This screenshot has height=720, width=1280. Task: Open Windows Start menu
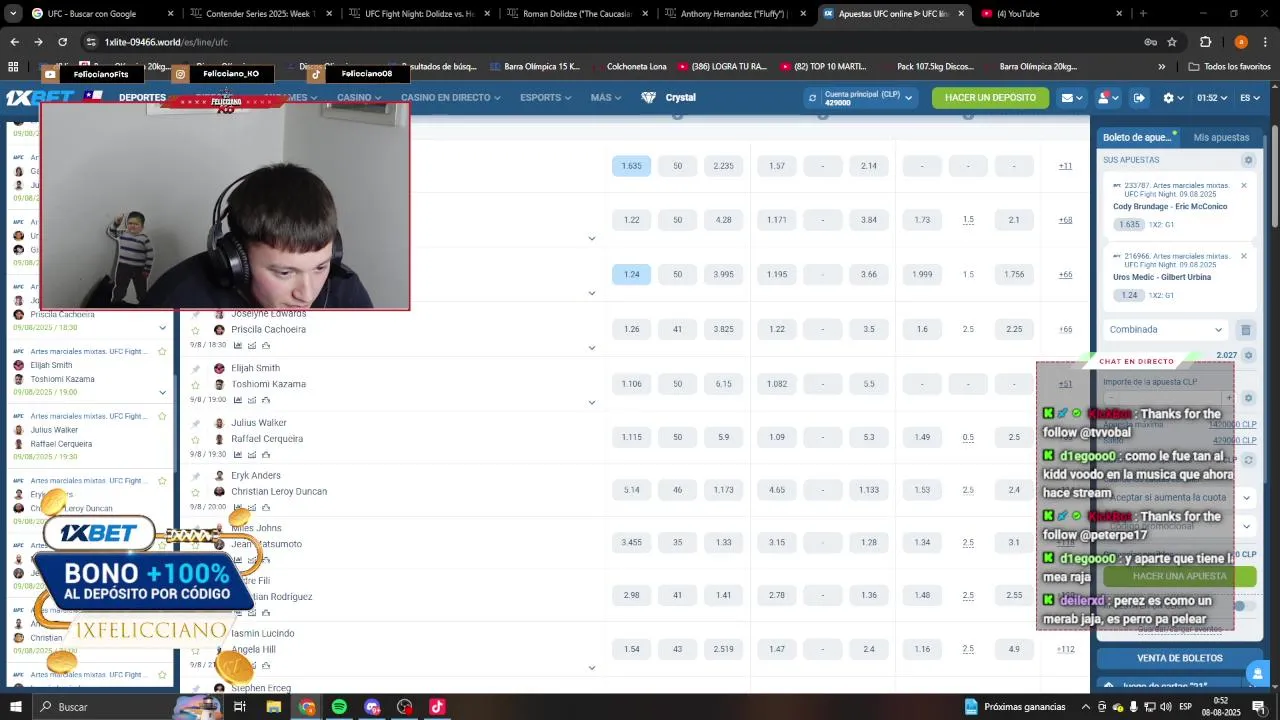pos(15,707)
